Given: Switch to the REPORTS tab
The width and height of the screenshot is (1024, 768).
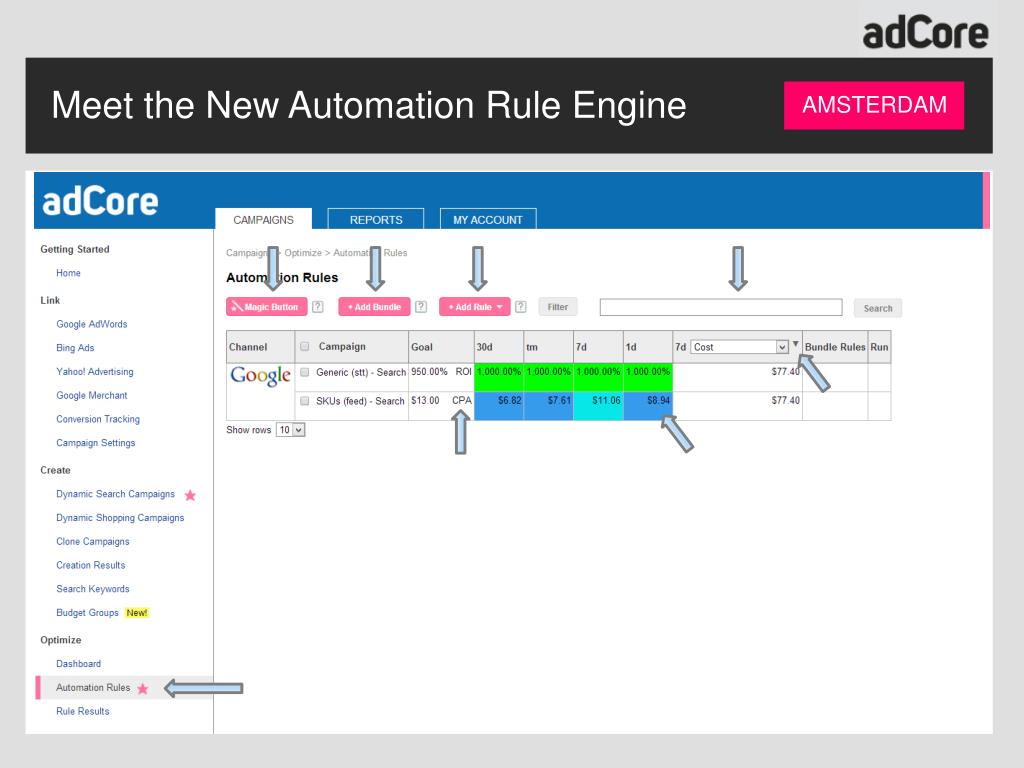Looking at the screenshot, I should [x=376, y=219].
